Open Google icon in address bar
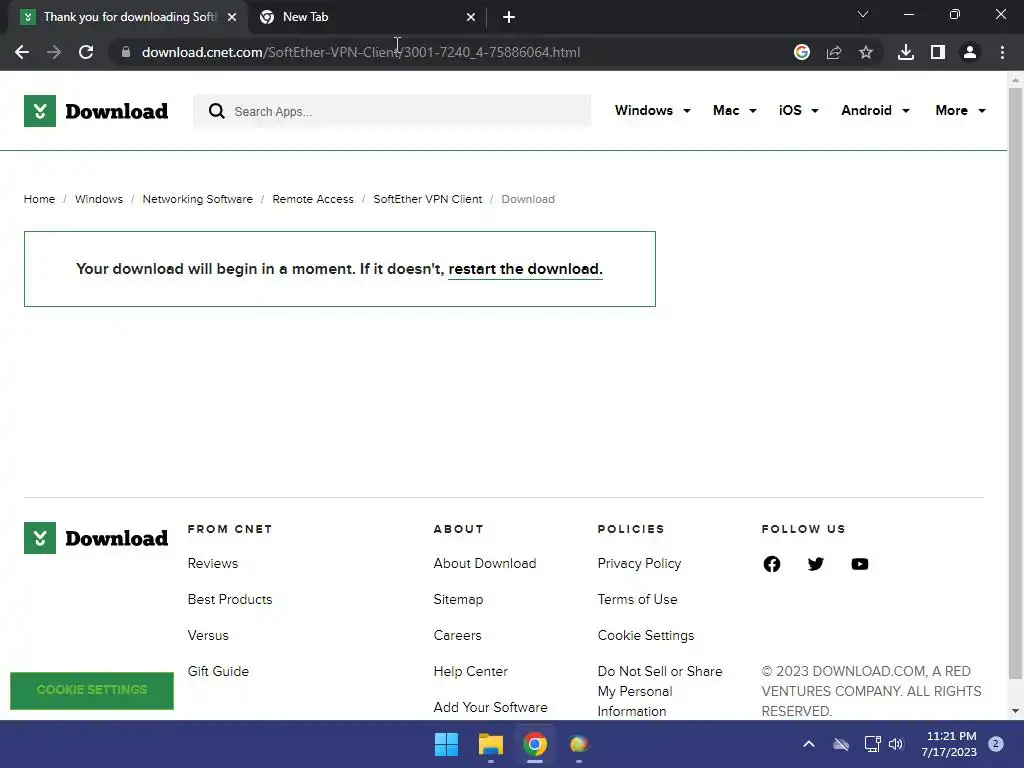The image size is (1024, 768). 801,52
